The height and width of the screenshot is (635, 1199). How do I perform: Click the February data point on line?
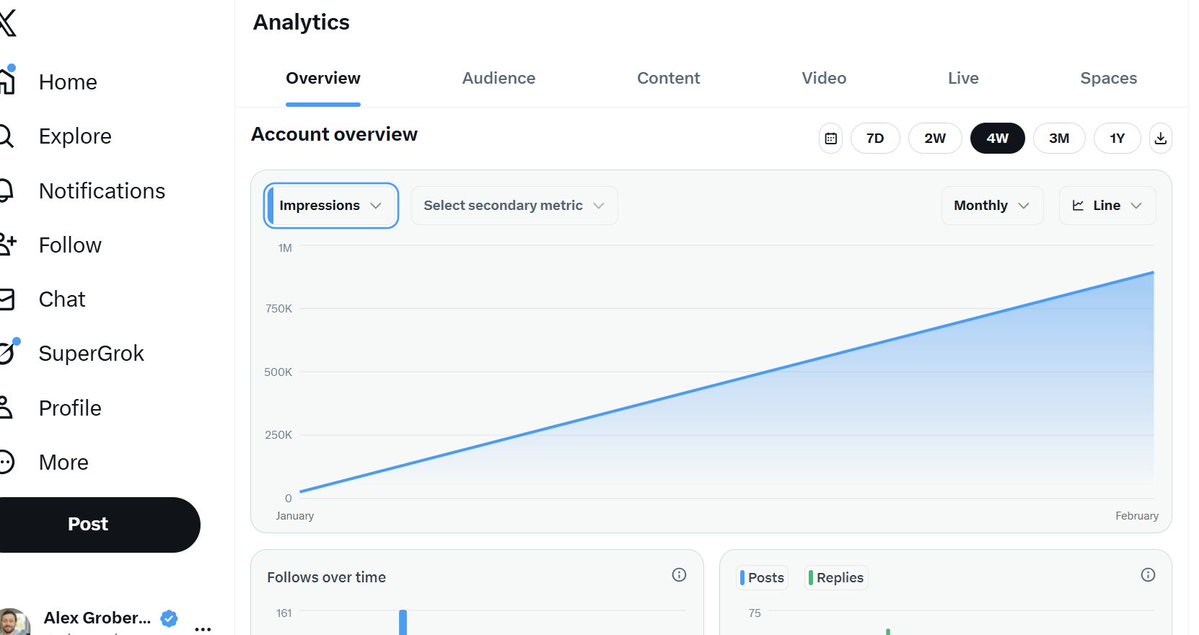(1152, 272)
